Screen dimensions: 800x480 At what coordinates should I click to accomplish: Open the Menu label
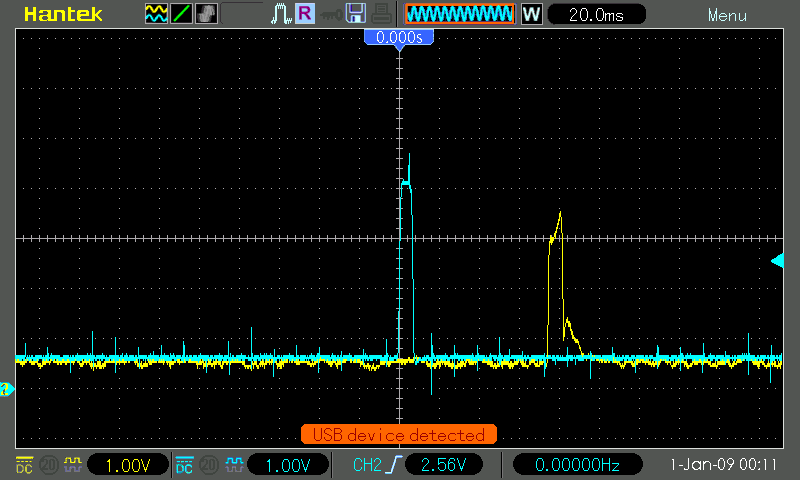pyautogui.click(x=727, y=15)
